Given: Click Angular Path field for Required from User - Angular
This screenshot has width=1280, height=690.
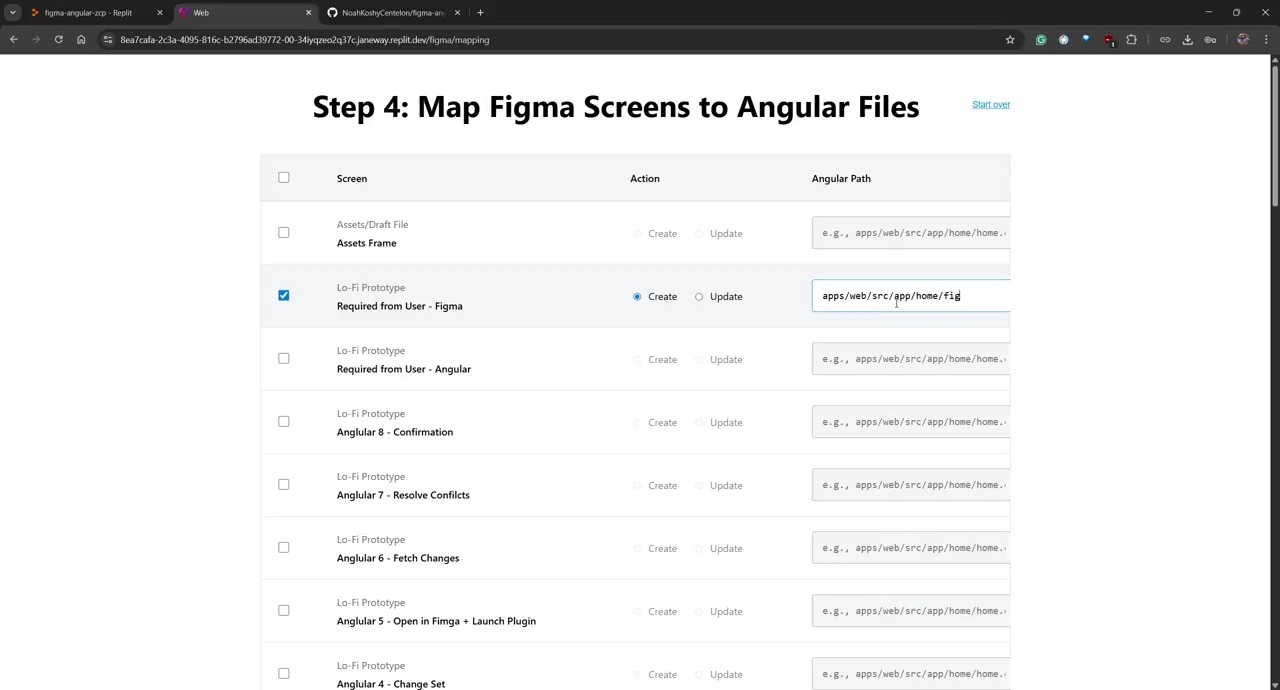Looking at the screenshot, I should click(x=911, y=359).
